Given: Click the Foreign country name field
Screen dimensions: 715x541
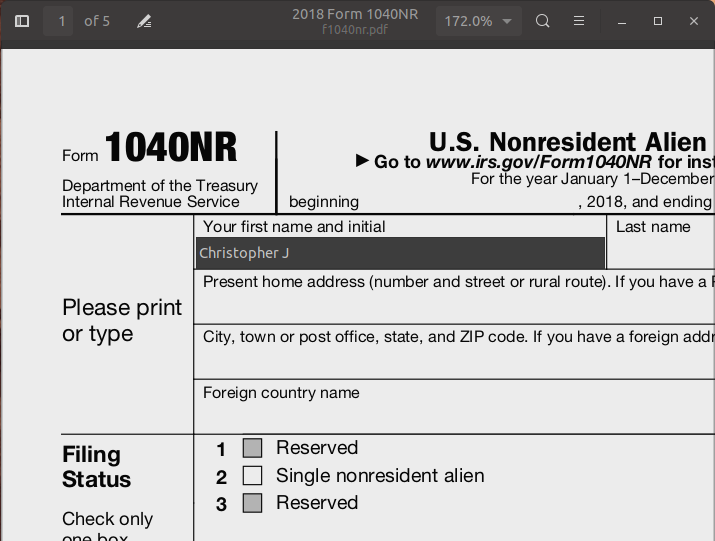Looking at the screenshot, I should (454, 417).
